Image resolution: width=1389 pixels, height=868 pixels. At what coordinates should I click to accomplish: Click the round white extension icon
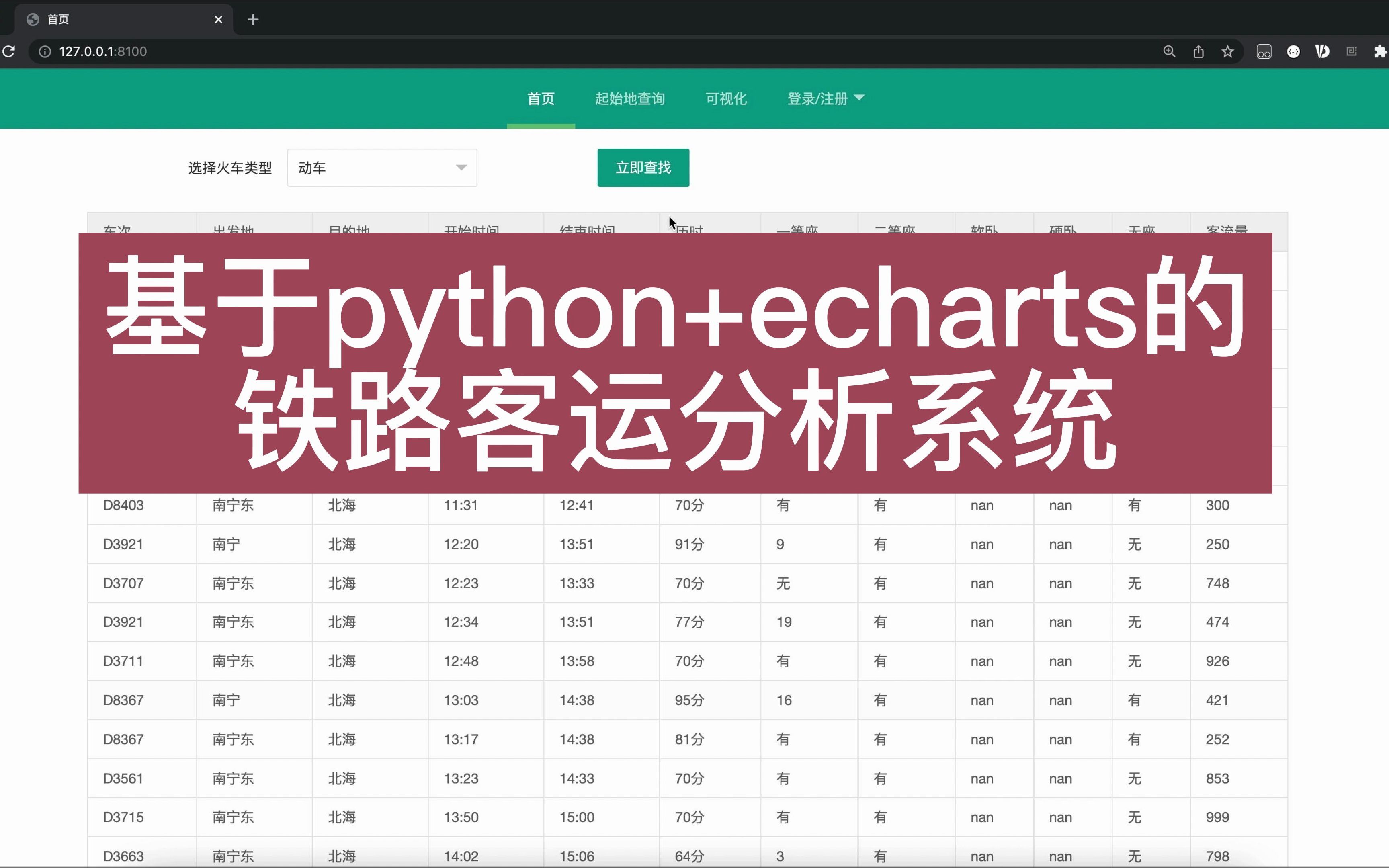point(1293,52)
